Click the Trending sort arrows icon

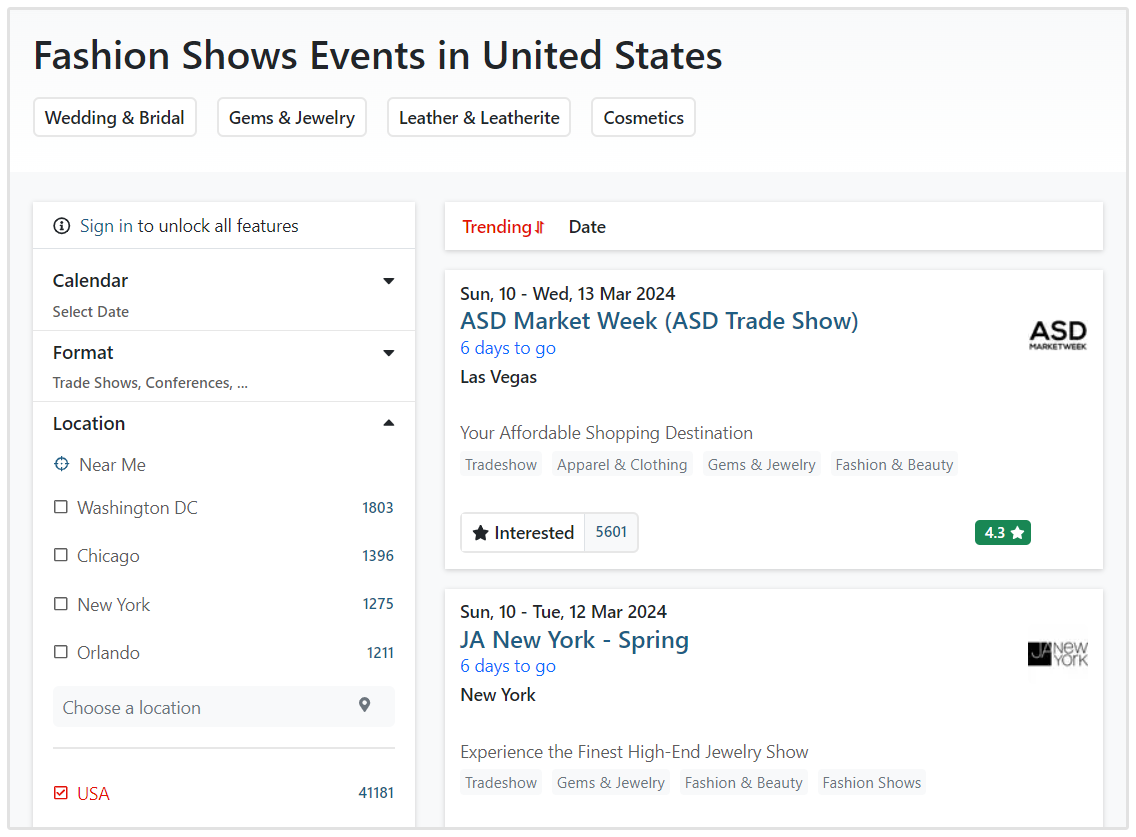click(x=540, y=227)
